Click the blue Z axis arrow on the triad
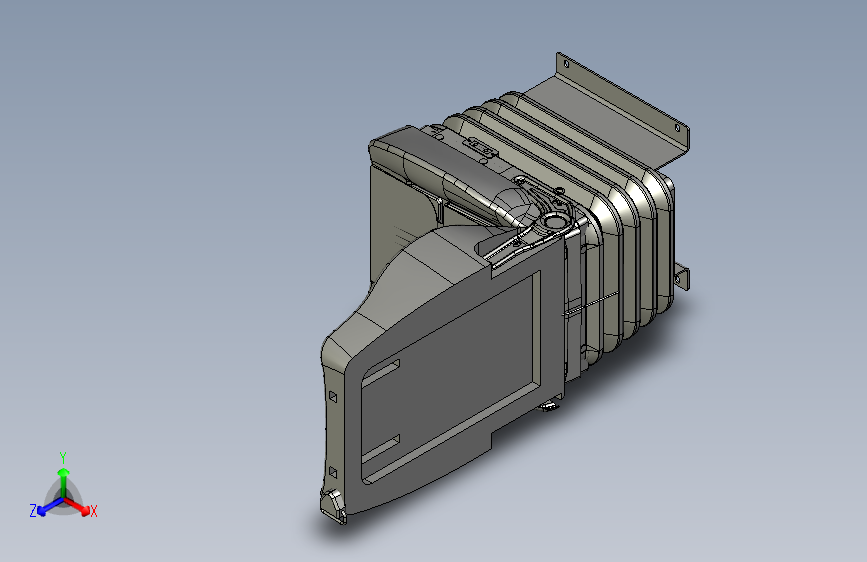 [50, 506]
